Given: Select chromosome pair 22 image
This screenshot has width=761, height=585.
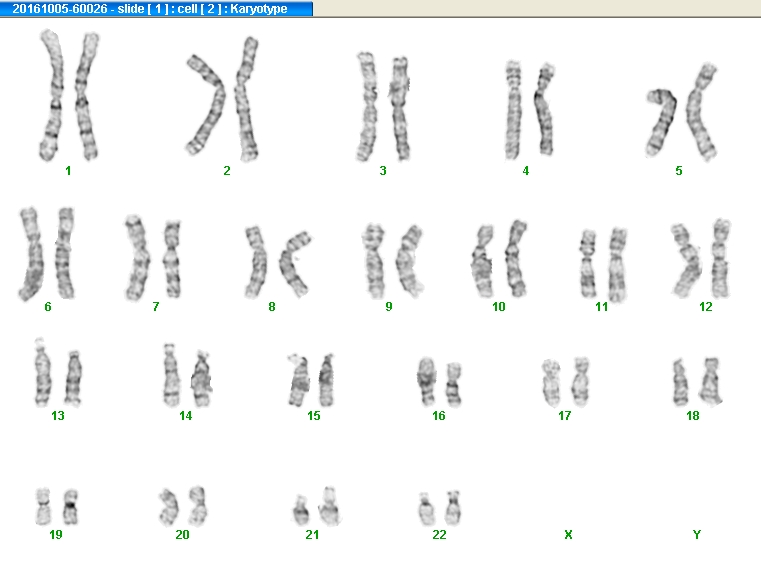Looking at the screenshot, I should pyautogui.click(x=440, y=508).
